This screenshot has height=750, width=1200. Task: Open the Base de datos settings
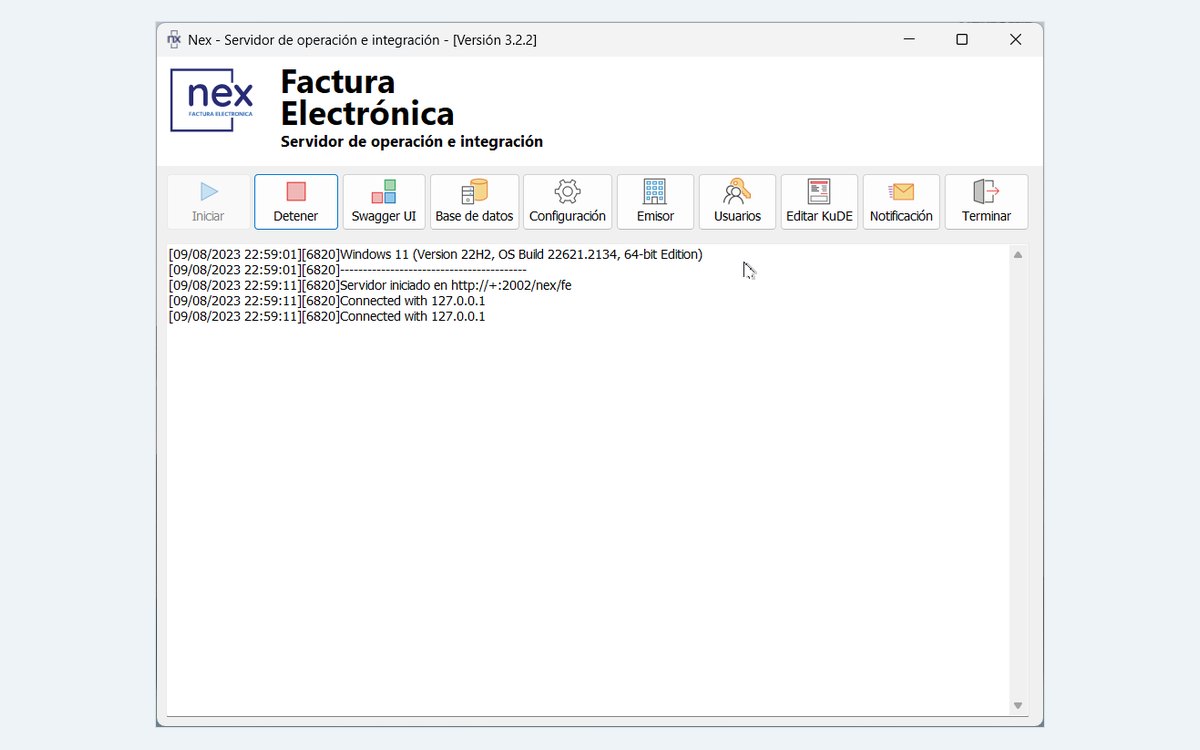click(474, 202)
